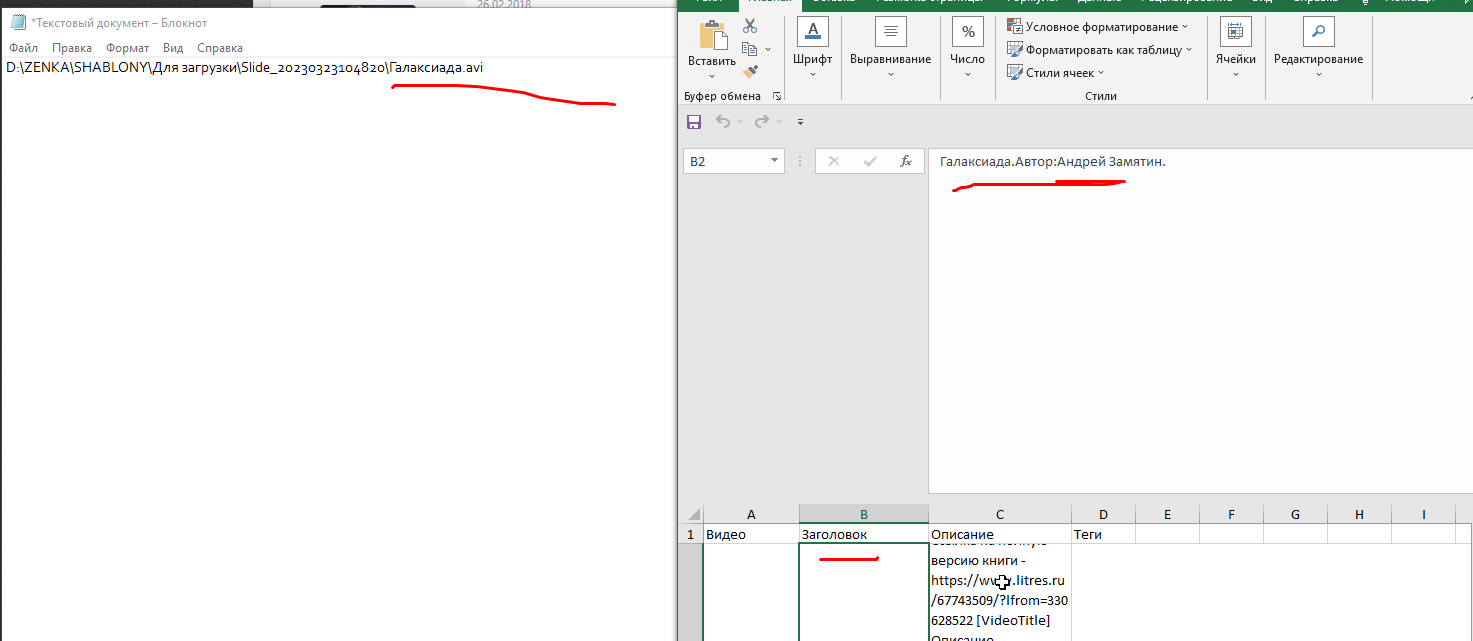Select column G header
1473x641 pixels.
[x=1295, y=514]
